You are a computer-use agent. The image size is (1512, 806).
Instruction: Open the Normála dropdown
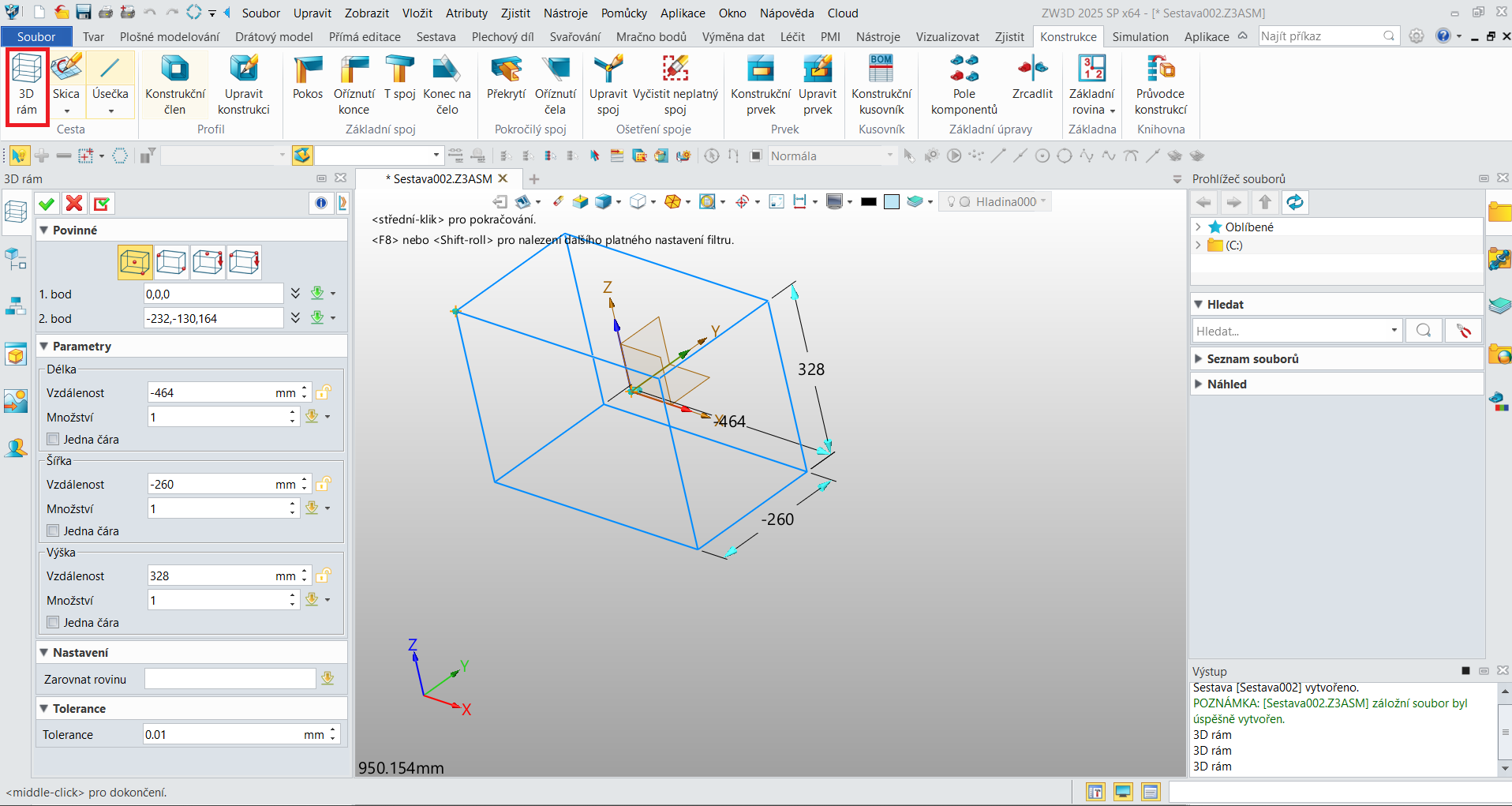click(890, 156)
